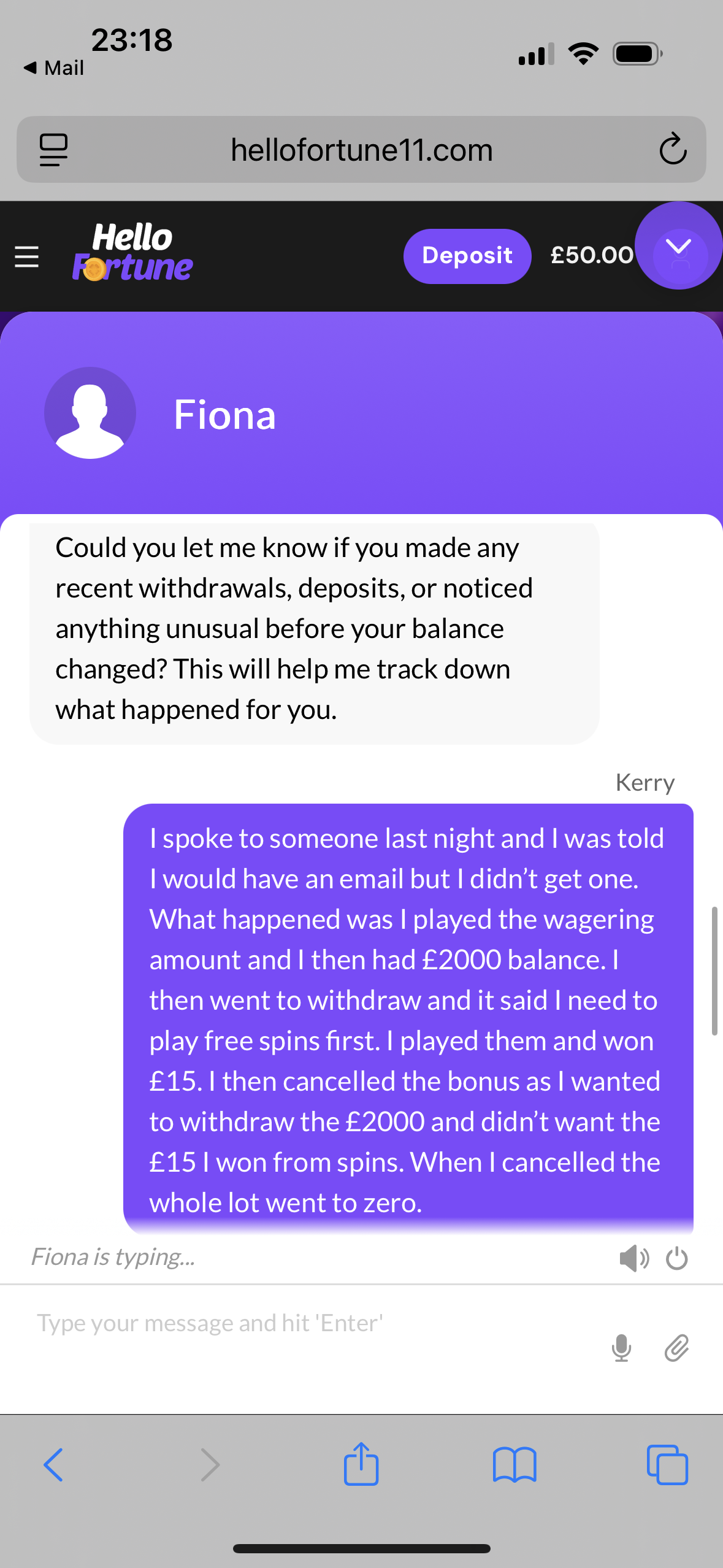Open Safari bookmarks

tap(515, 1464)
